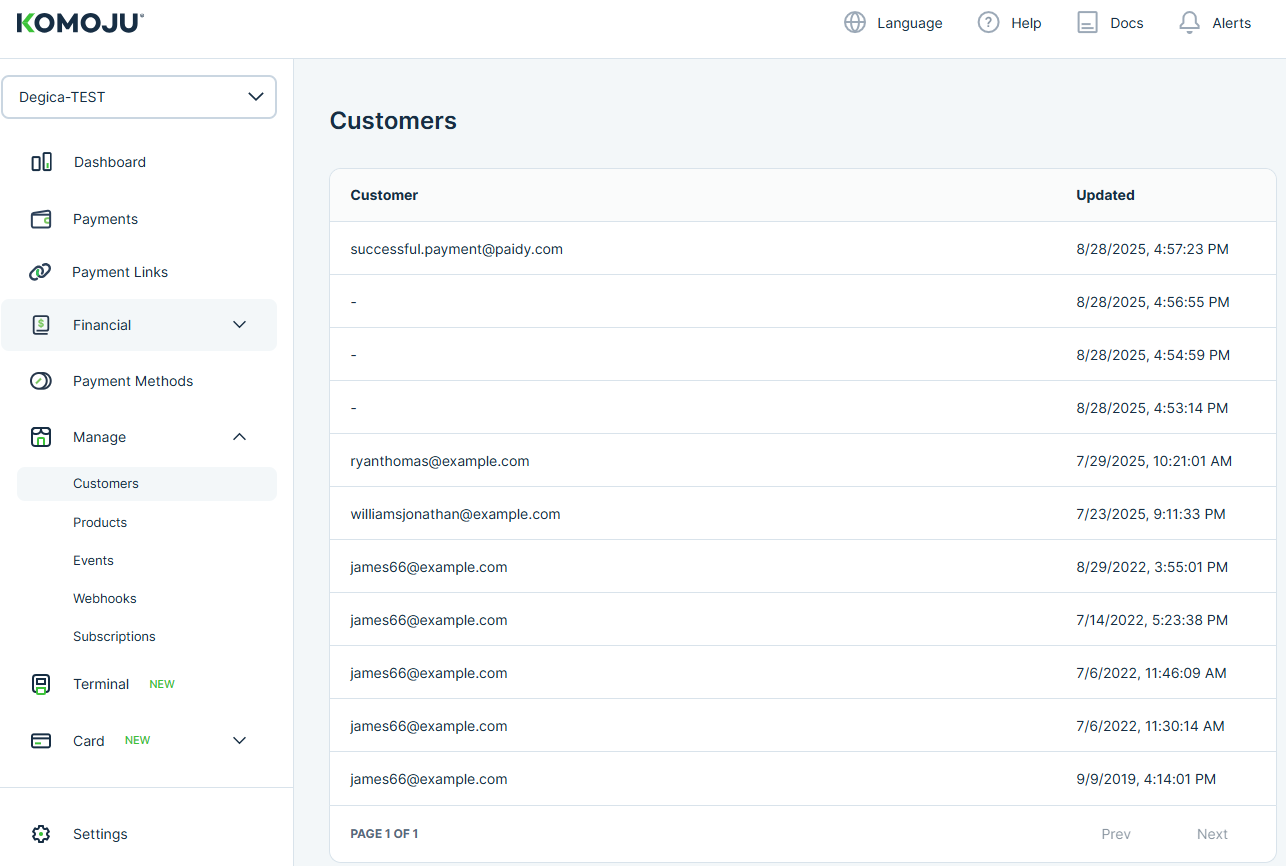Image resolution: width=1286 pixels, height=866 pixels.
Task: Click the Help question mark icon
Action: click(989, 23)
